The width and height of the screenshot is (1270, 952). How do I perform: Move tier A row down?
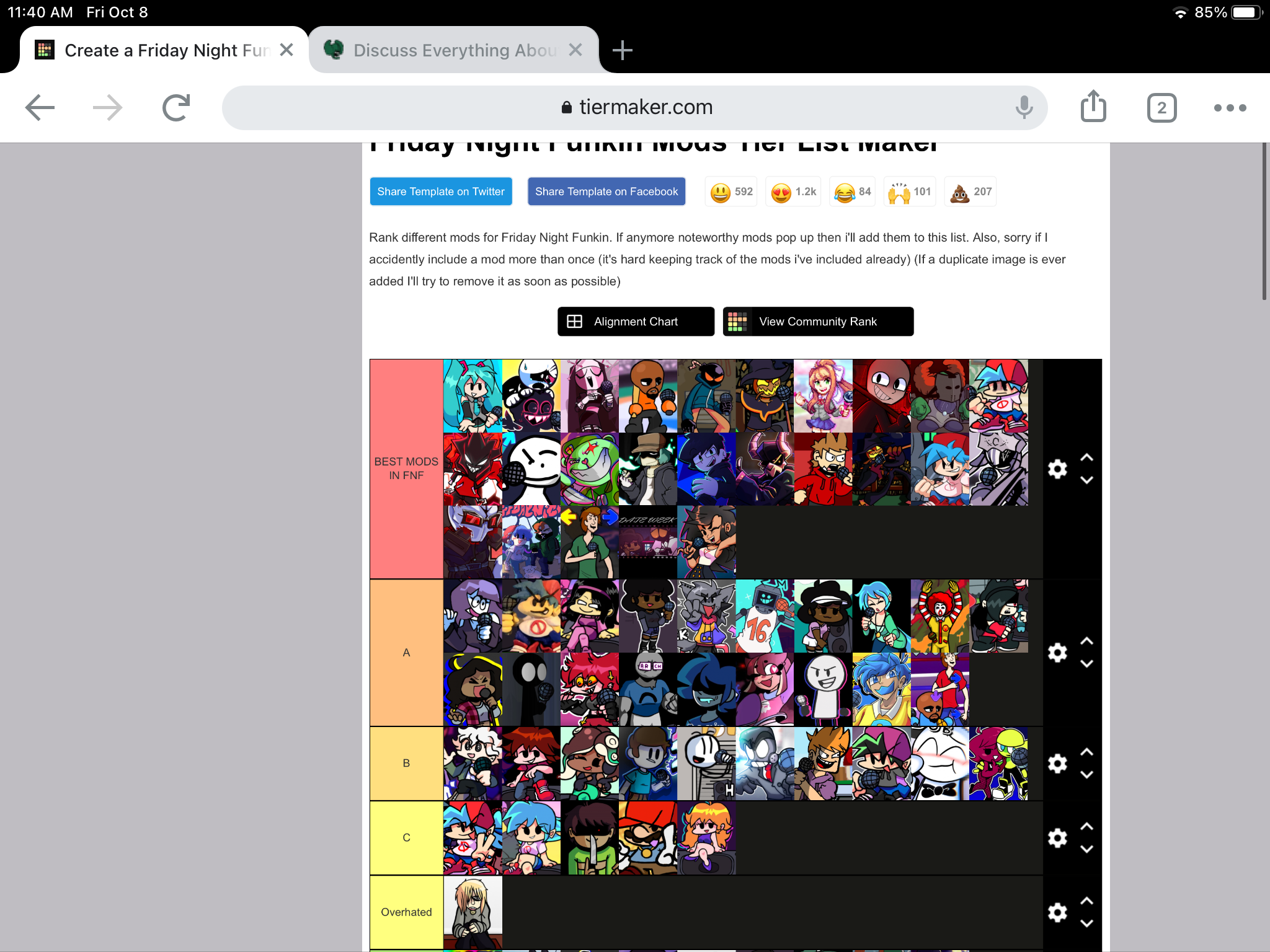1086,664
